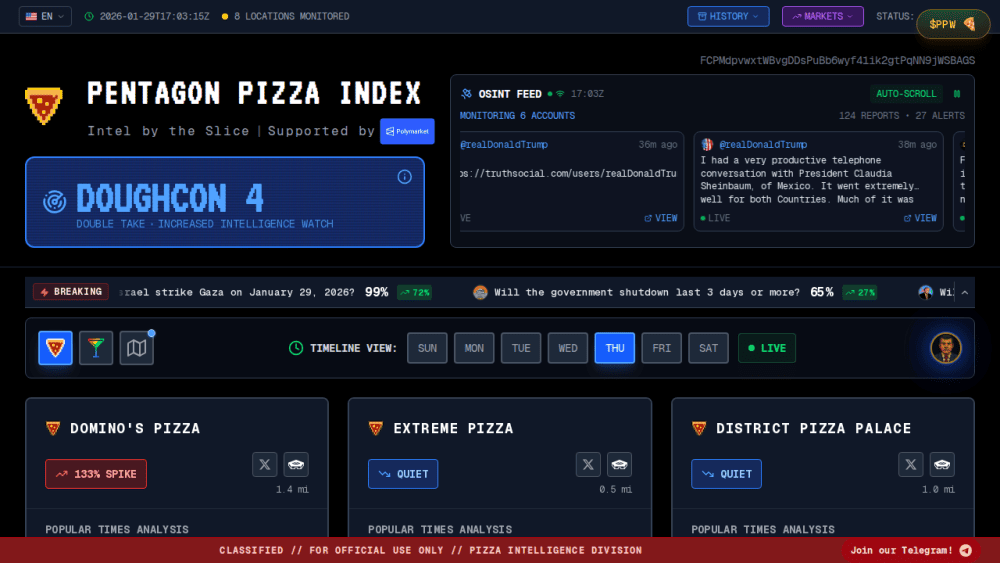
Task: Click the @realDonaldTrump handle in 38m ago post
Action: pos(763,145)
